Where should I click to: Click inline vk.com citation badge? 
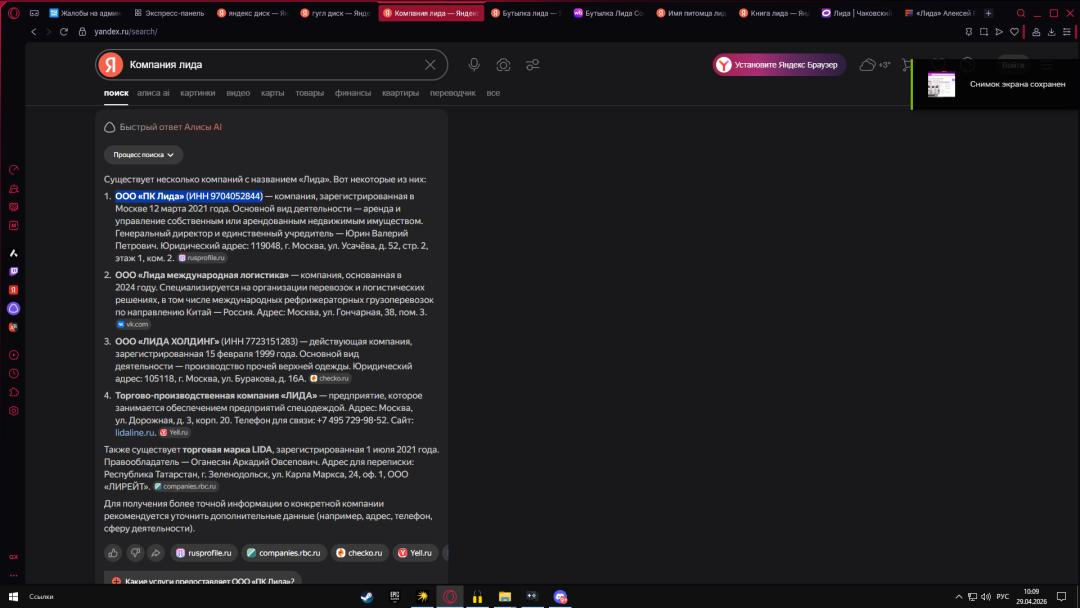[x=133, y=324]
